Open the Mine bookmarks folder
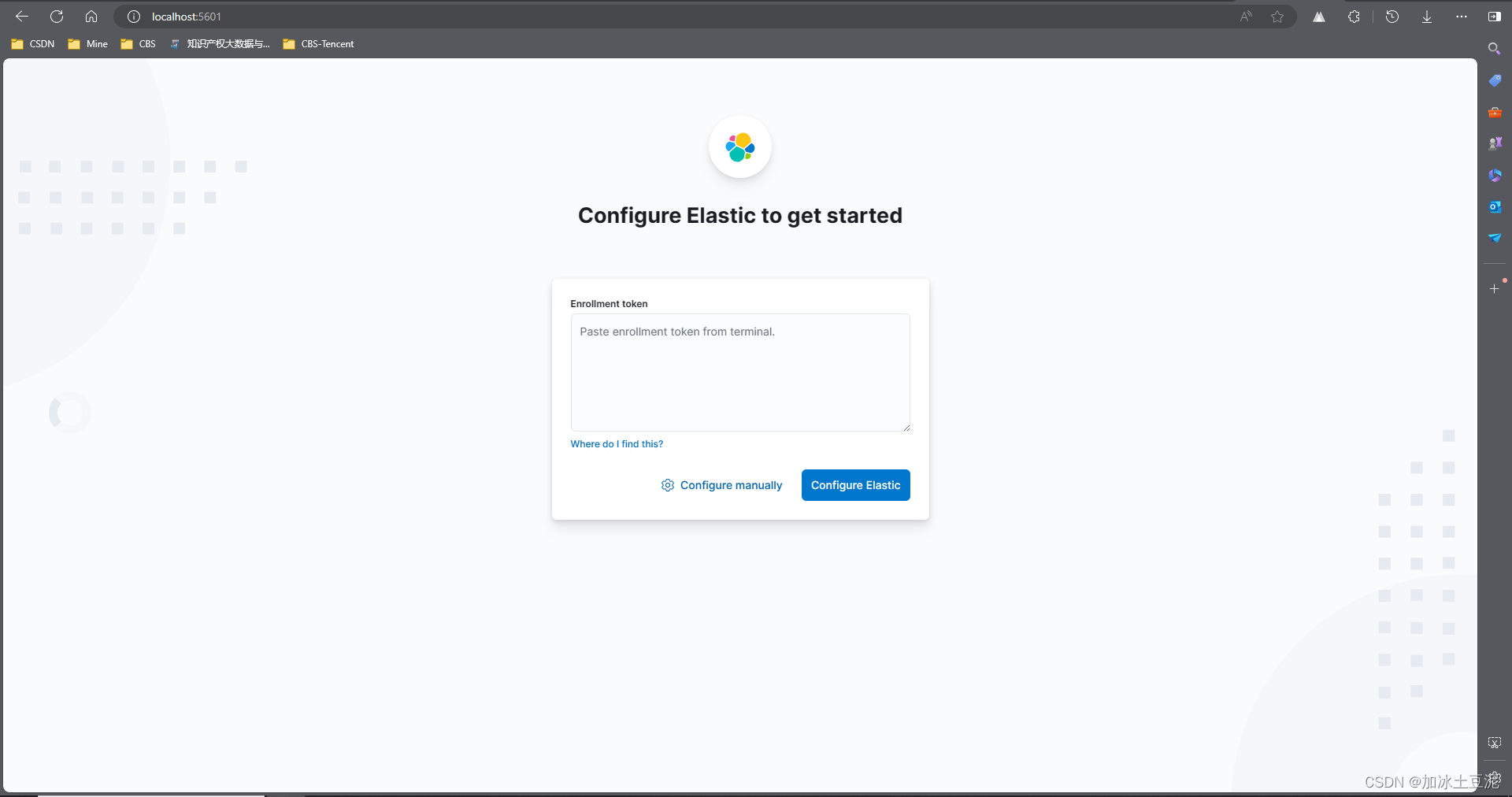 click(88, 44)
